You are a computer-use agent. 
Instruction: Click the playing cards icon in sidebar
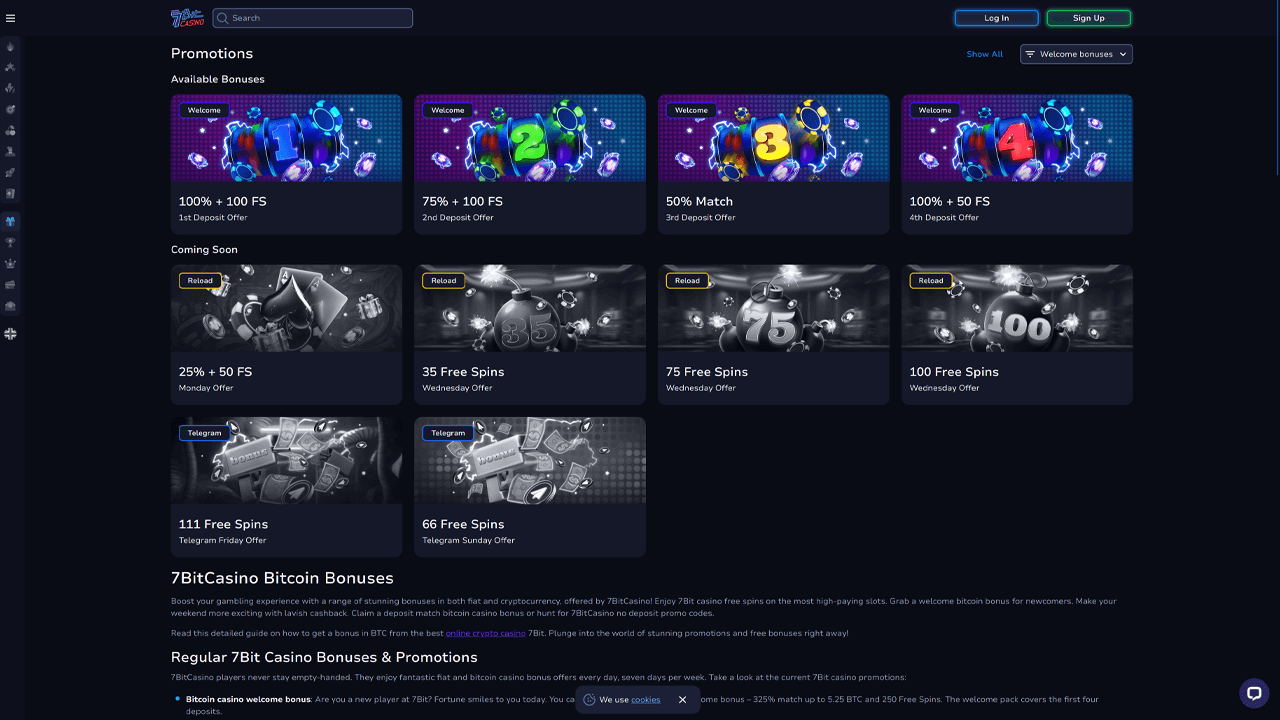[11, 193]
